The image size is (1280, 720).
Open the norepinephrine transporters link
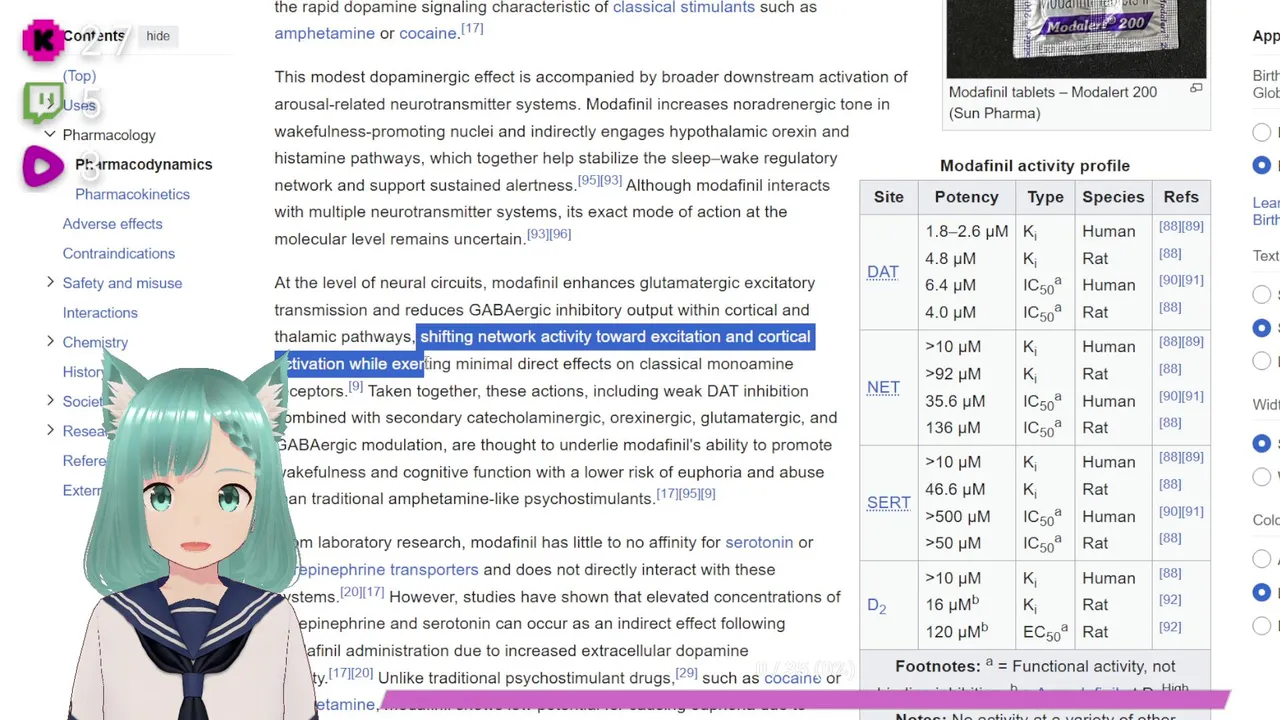click(390, 569)
